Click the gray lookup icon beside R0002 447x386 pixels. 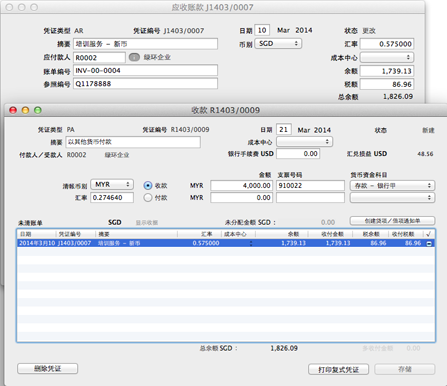point(134,57)
